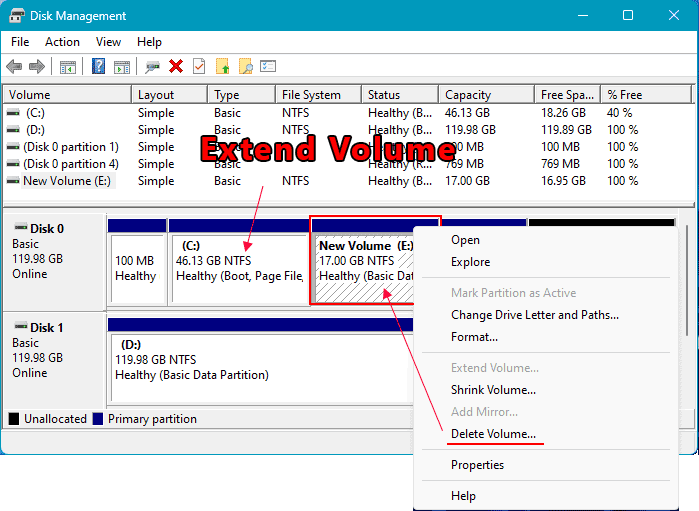Click Change Drive Letter and Paths... entry
Viewport: 699px width, 511px height.
pos(534,315)
